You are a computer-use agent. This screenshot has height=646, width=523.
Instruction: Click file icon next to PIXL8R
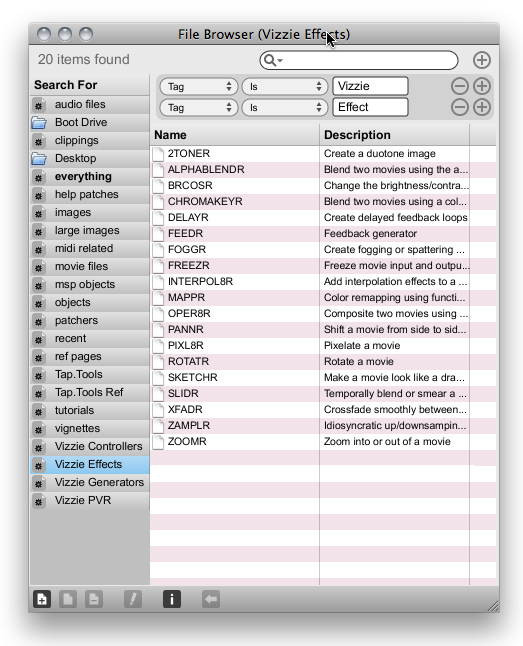(158, 346)
